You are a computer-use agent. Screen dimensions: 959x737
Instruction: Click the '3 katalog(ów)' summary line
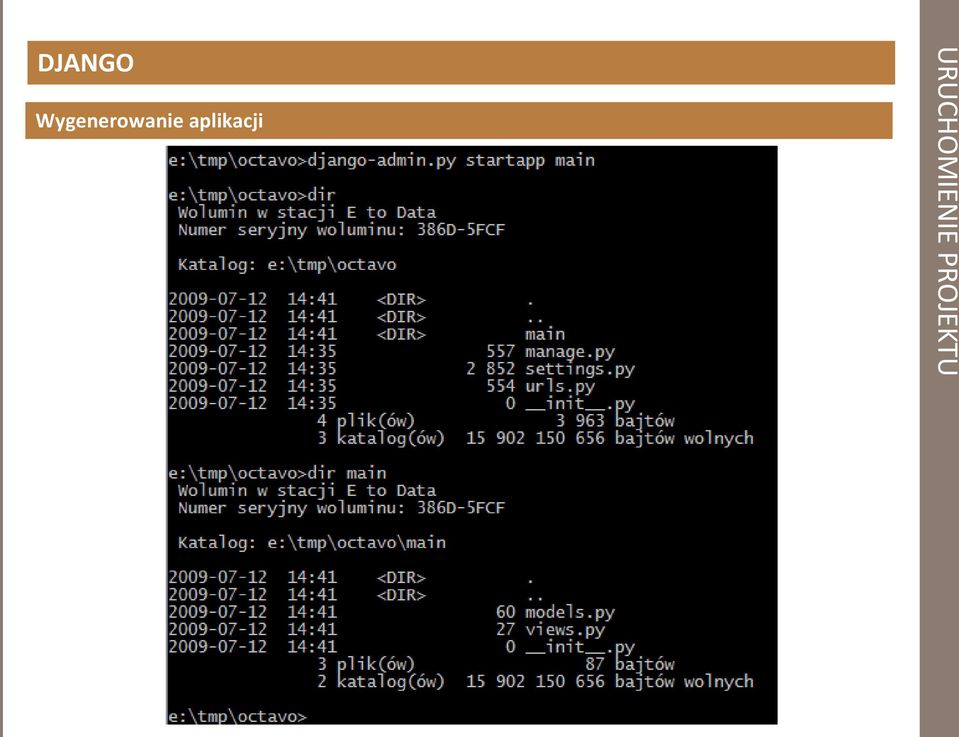point(380,439)
